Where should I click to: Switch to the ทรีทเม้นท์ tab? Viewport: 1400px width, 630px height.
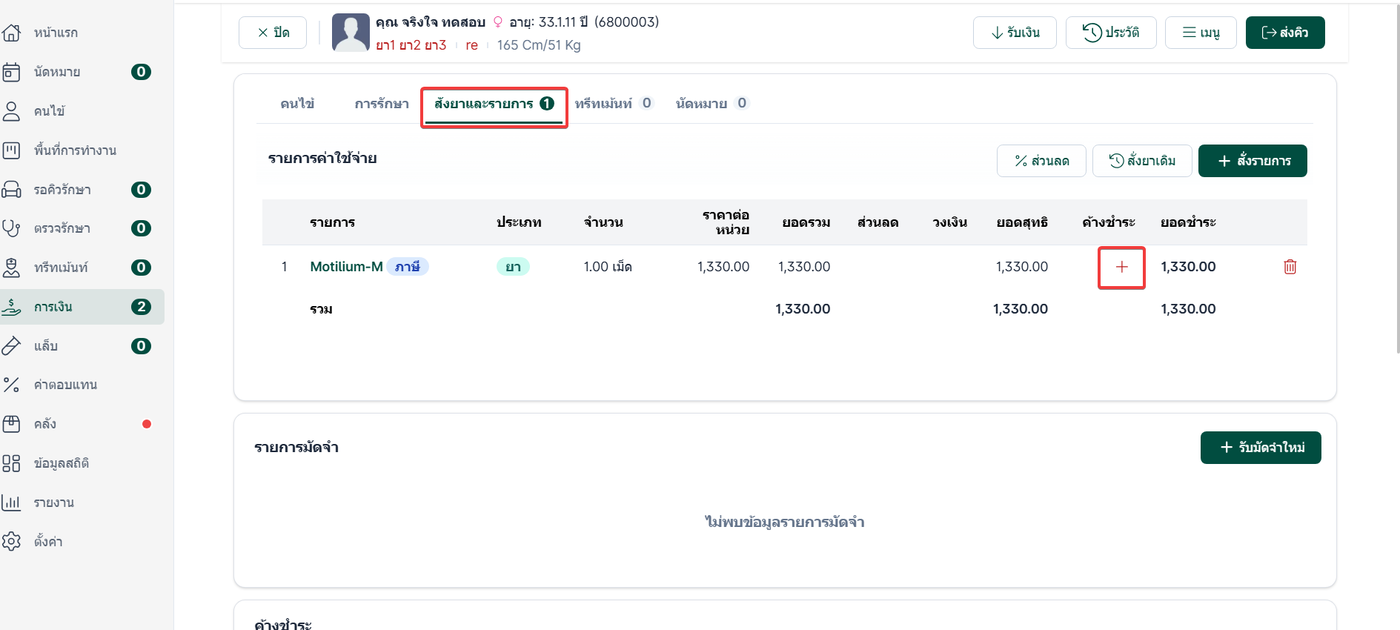[x=614, y=103]
